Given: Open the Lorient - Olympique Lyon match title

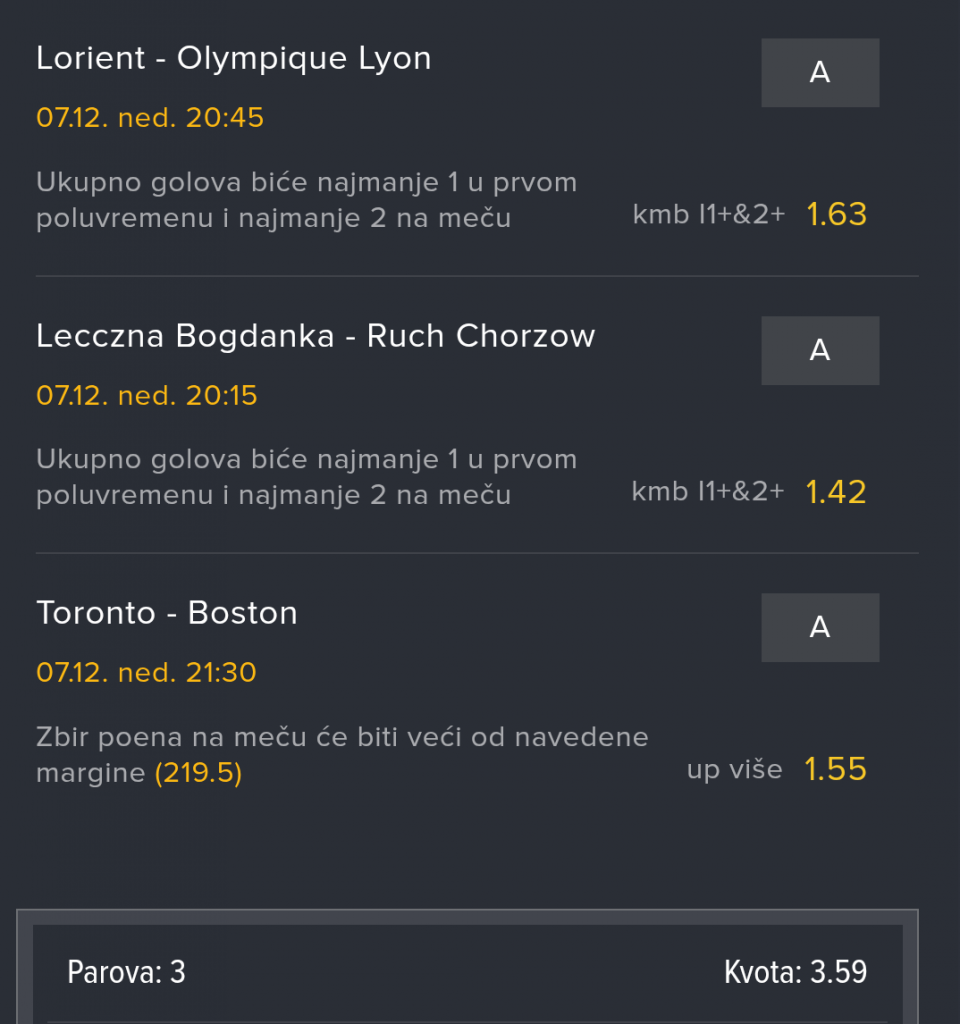Looking at the screenshot, I should click(233, 59).
